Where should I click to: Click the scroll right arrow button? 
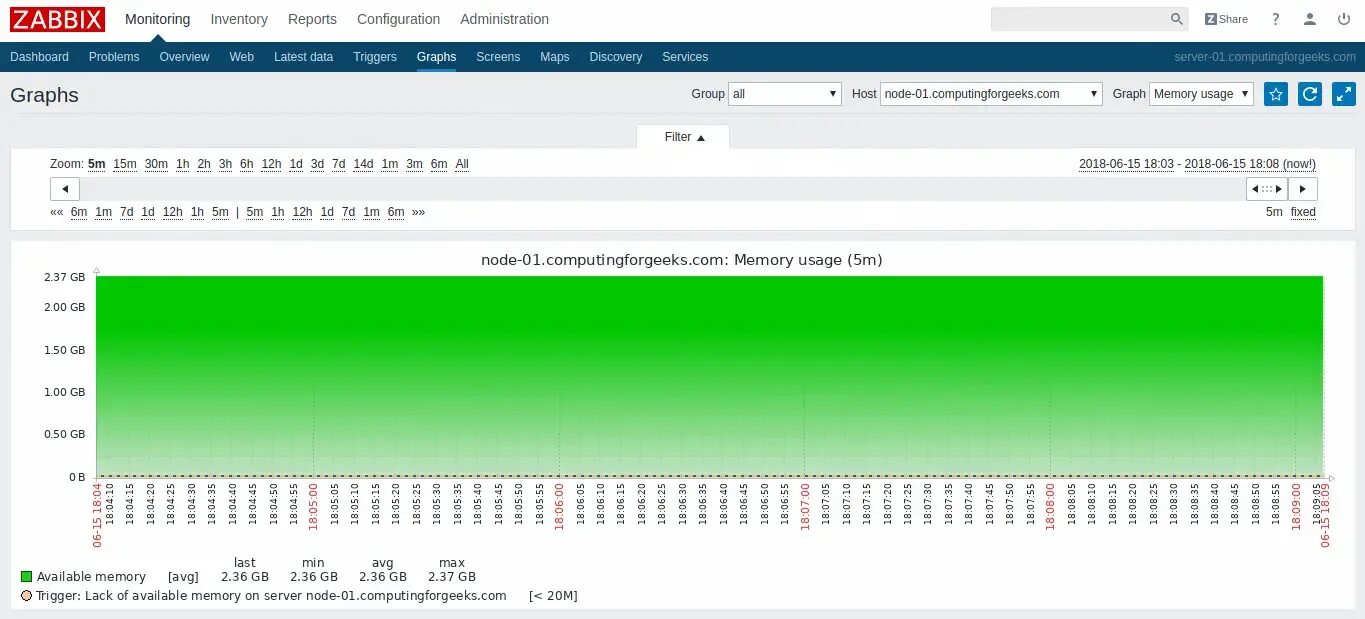coord(1302,189)
